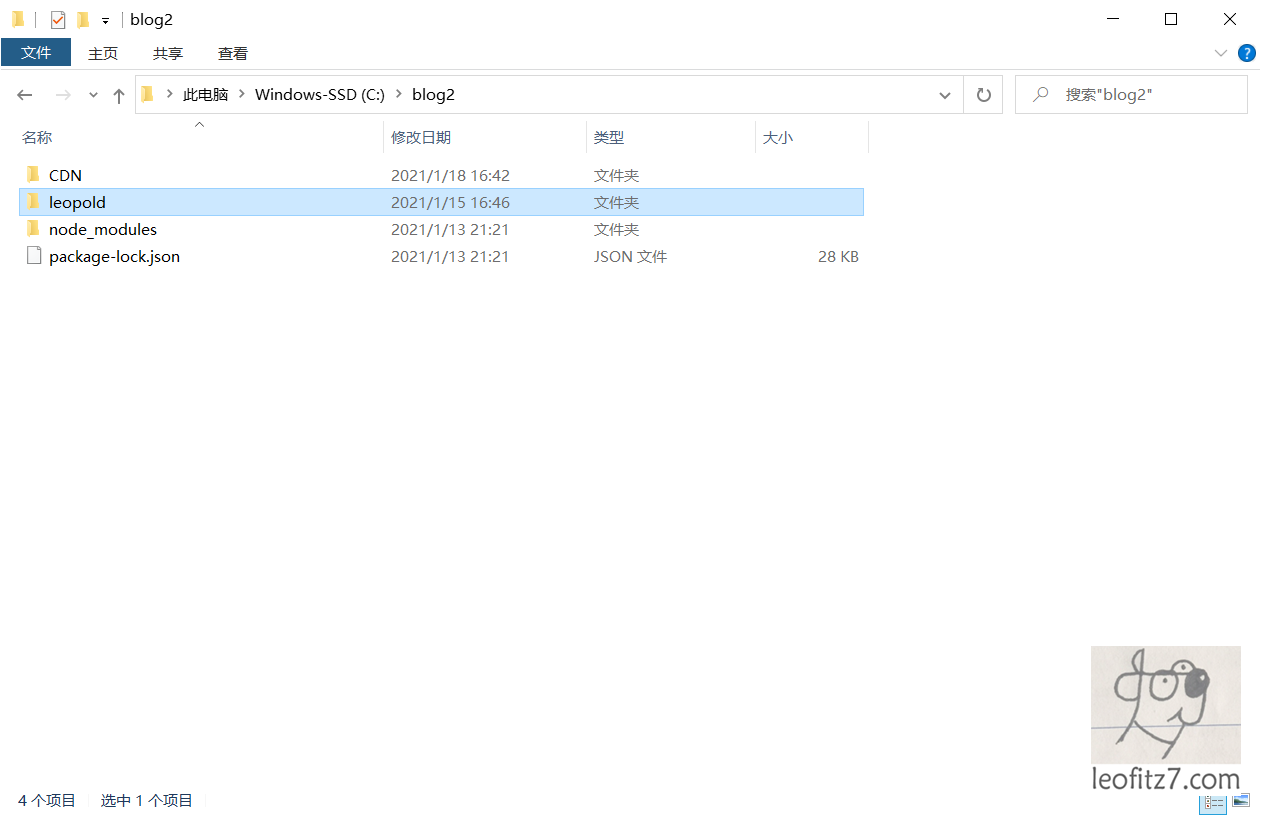
Task: Refresh the blog2 folder view
Action: pos(983,95)
